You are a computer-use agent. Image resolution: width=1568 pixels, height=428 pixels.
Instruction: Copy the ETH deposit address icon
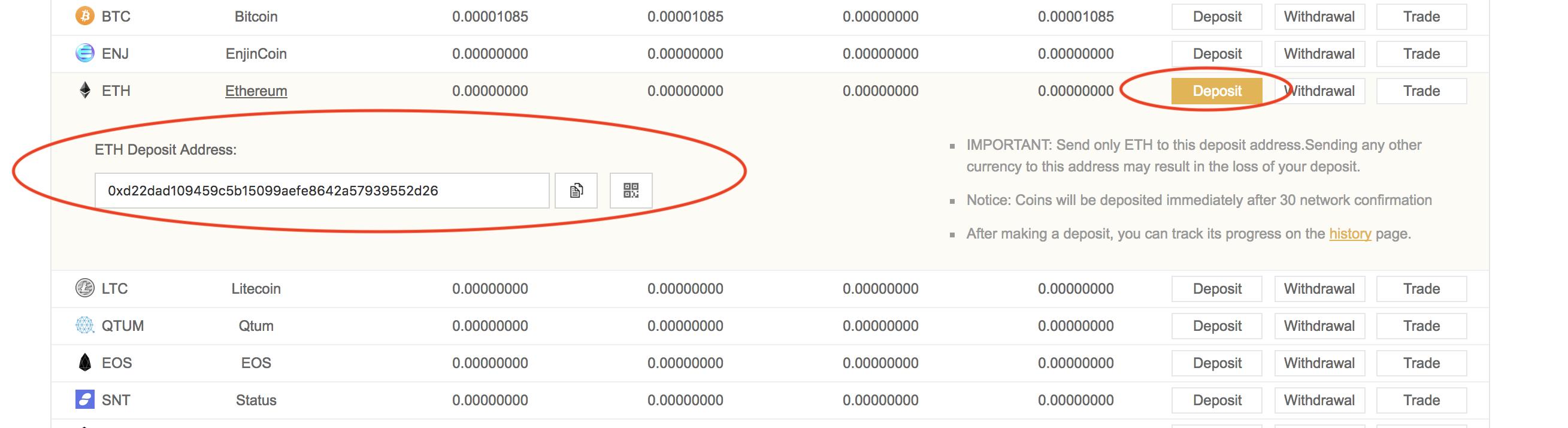coord(576,191)
